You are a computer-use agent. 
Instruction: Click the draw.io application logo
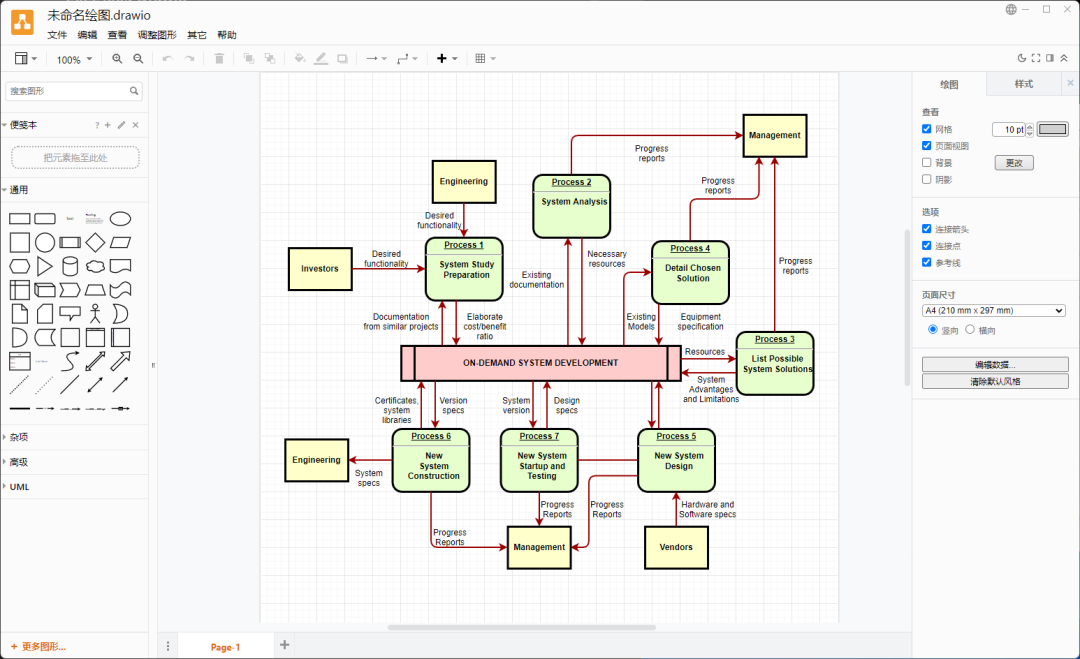tap(22, 22)
